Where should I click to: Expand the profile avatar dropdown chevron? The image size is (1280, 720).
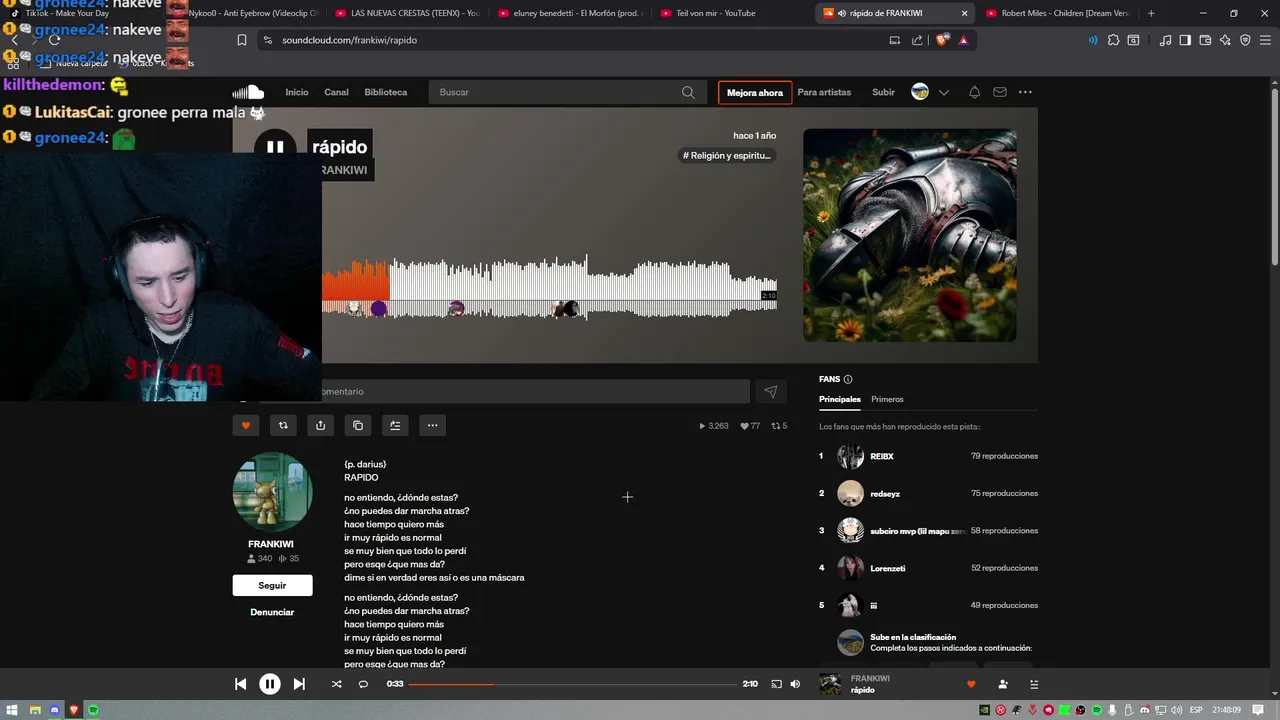pos(943,92)
